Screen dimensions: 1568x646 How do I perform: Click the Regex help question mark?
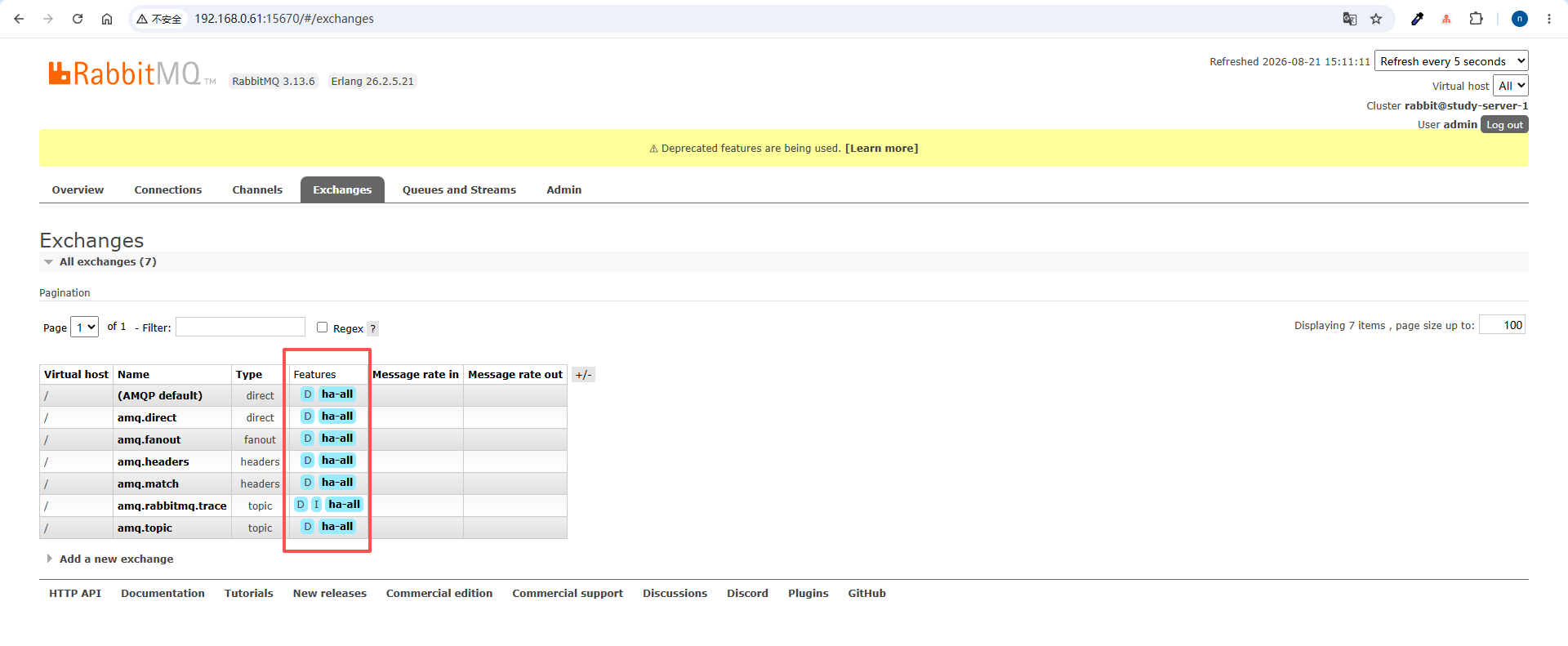[372, 328]
